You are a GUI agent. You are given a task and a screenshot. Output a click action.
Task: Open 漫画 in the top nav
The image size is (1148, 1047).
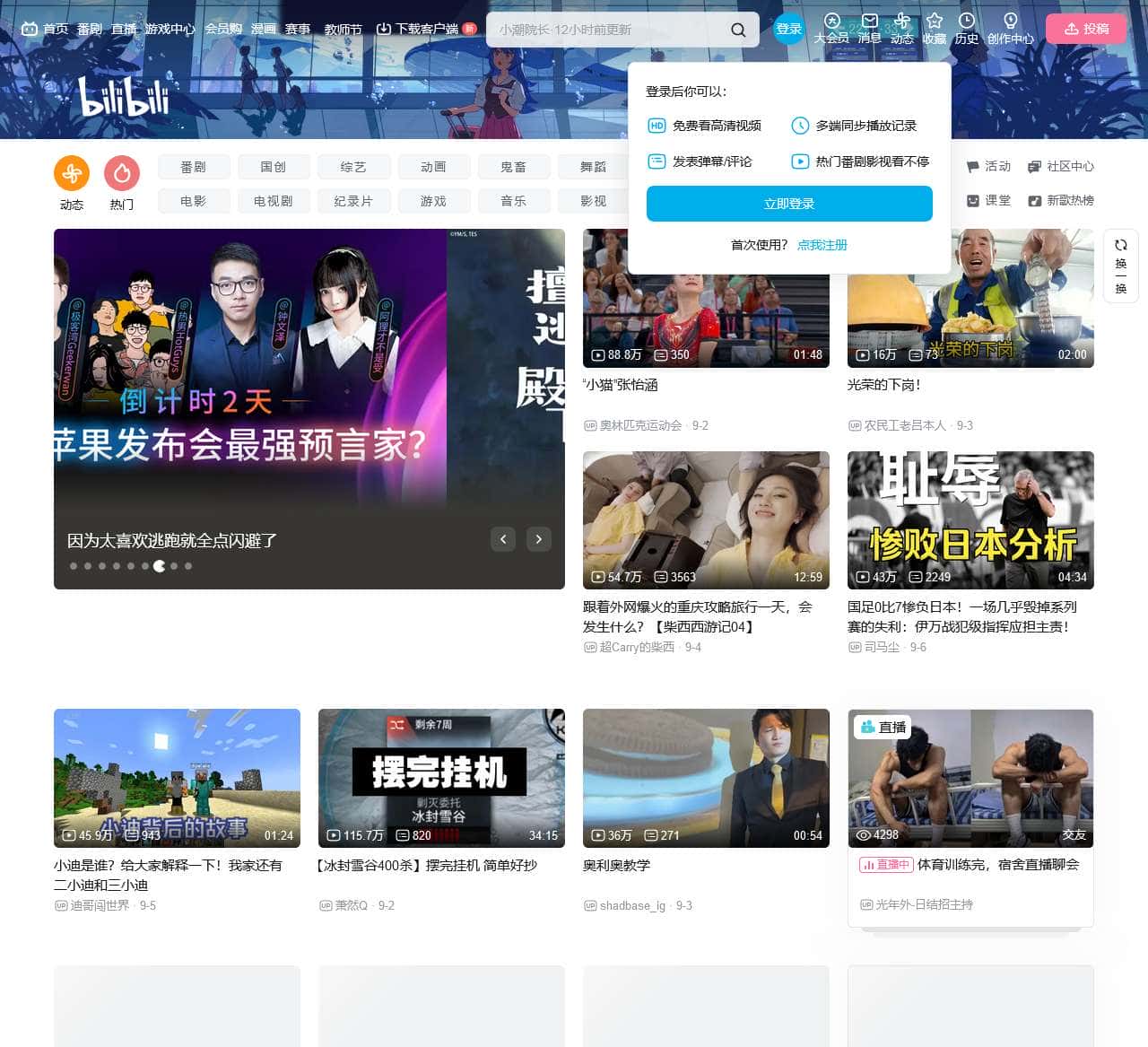tap(264, 29)
